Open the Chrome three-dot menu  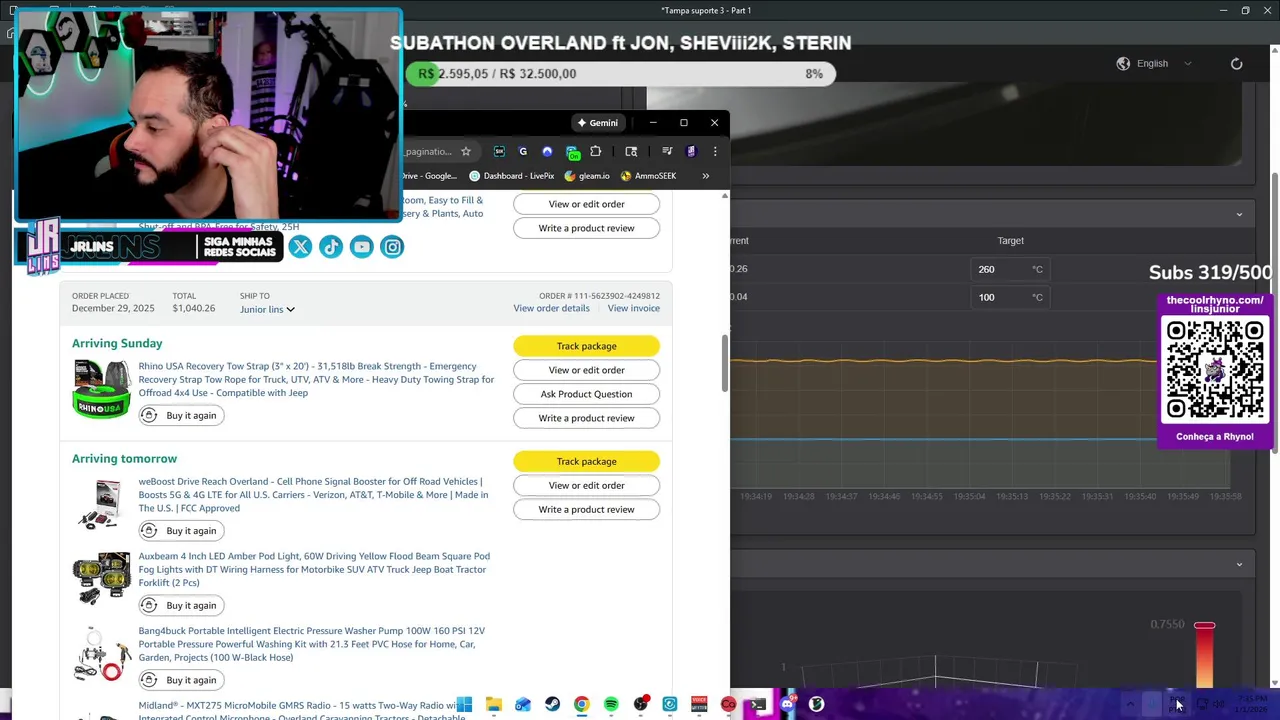point(715,152)
